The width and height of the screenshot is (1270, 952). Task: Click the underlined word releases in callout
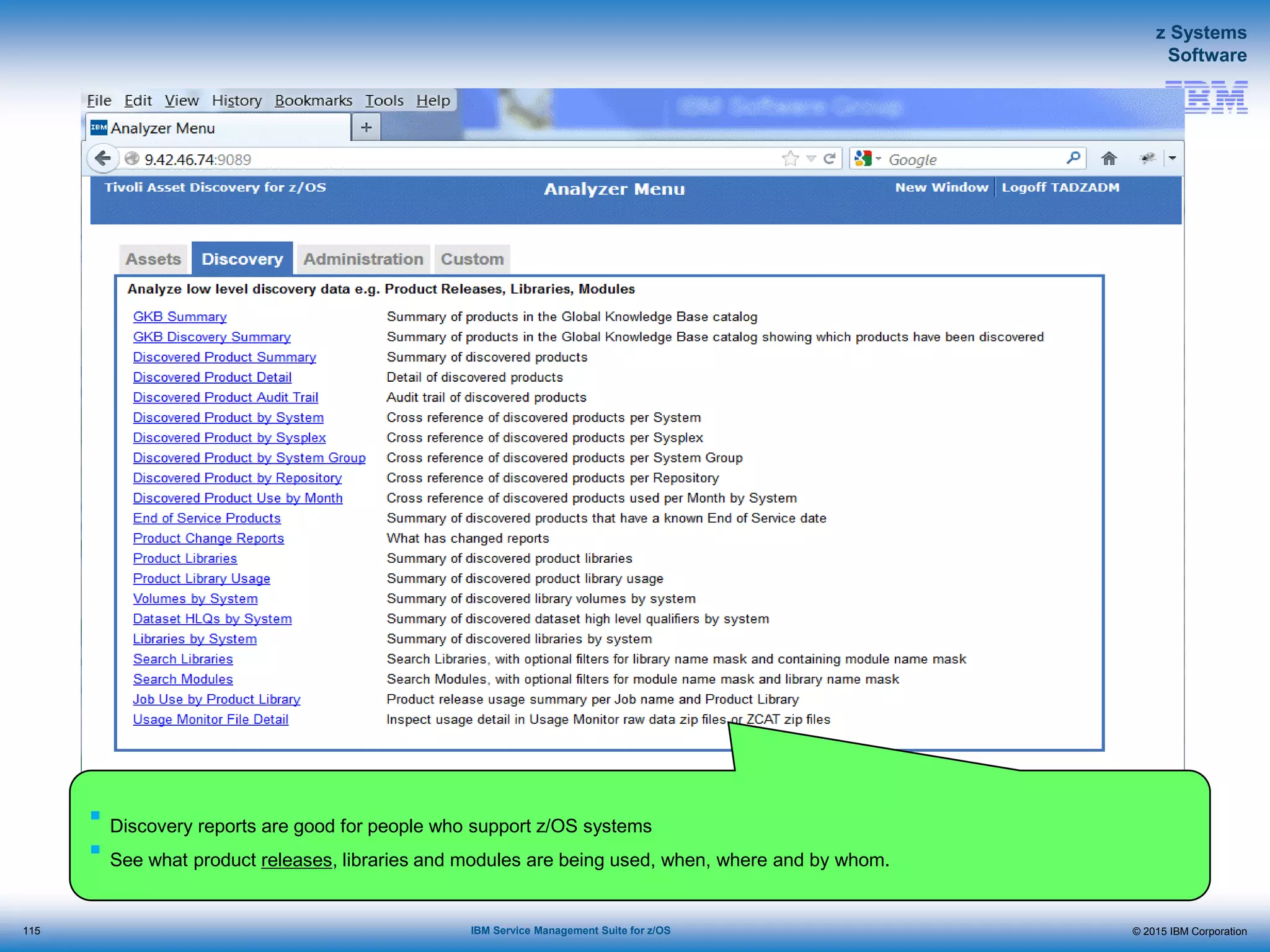[296, 860]
